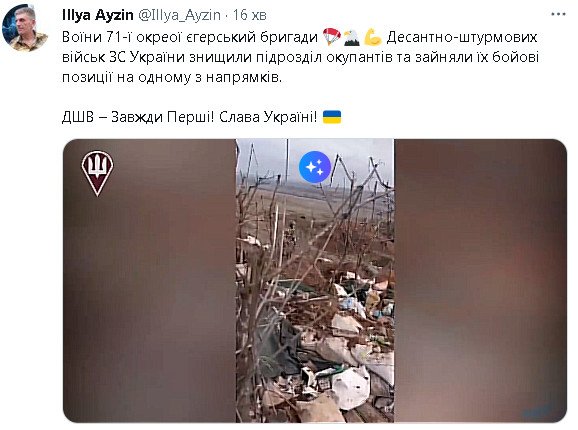
Task: Open the Illya Ayzin display name link
Action: [x=98, y=15]
